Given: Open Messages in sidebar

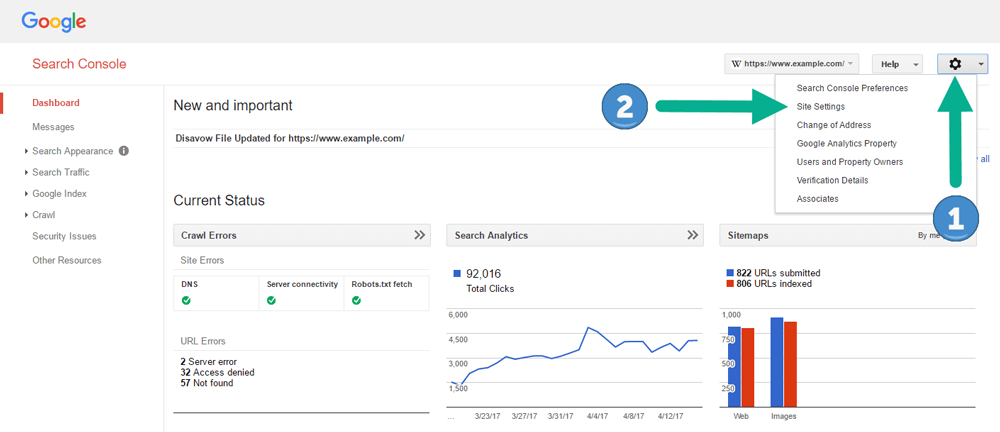Looking at the screenshot, I should tap(54, 127).
